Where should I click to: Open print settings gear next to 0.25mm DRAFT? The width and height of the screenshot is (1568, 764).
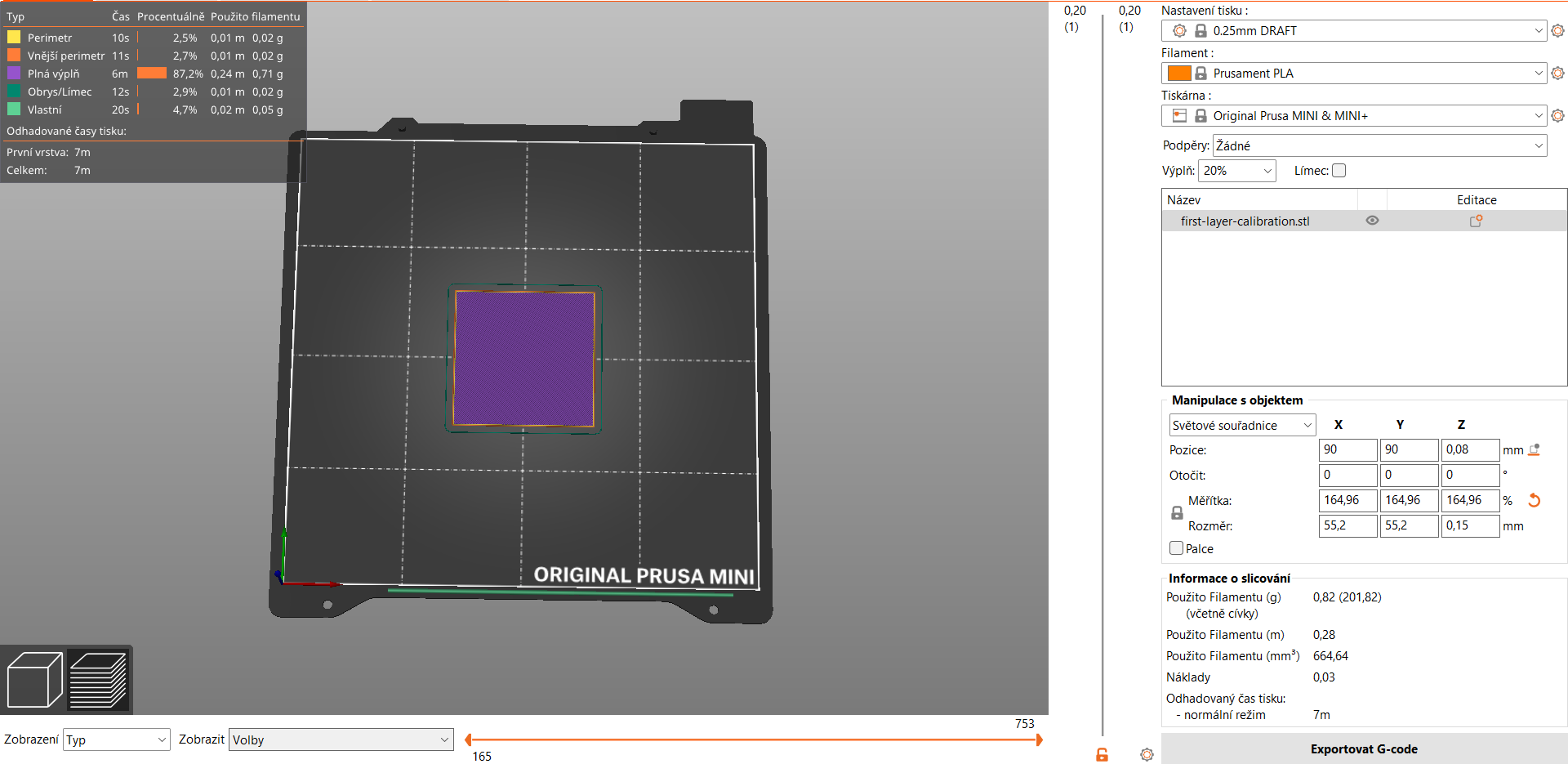pyautogui.click(x=1557, y=30)
